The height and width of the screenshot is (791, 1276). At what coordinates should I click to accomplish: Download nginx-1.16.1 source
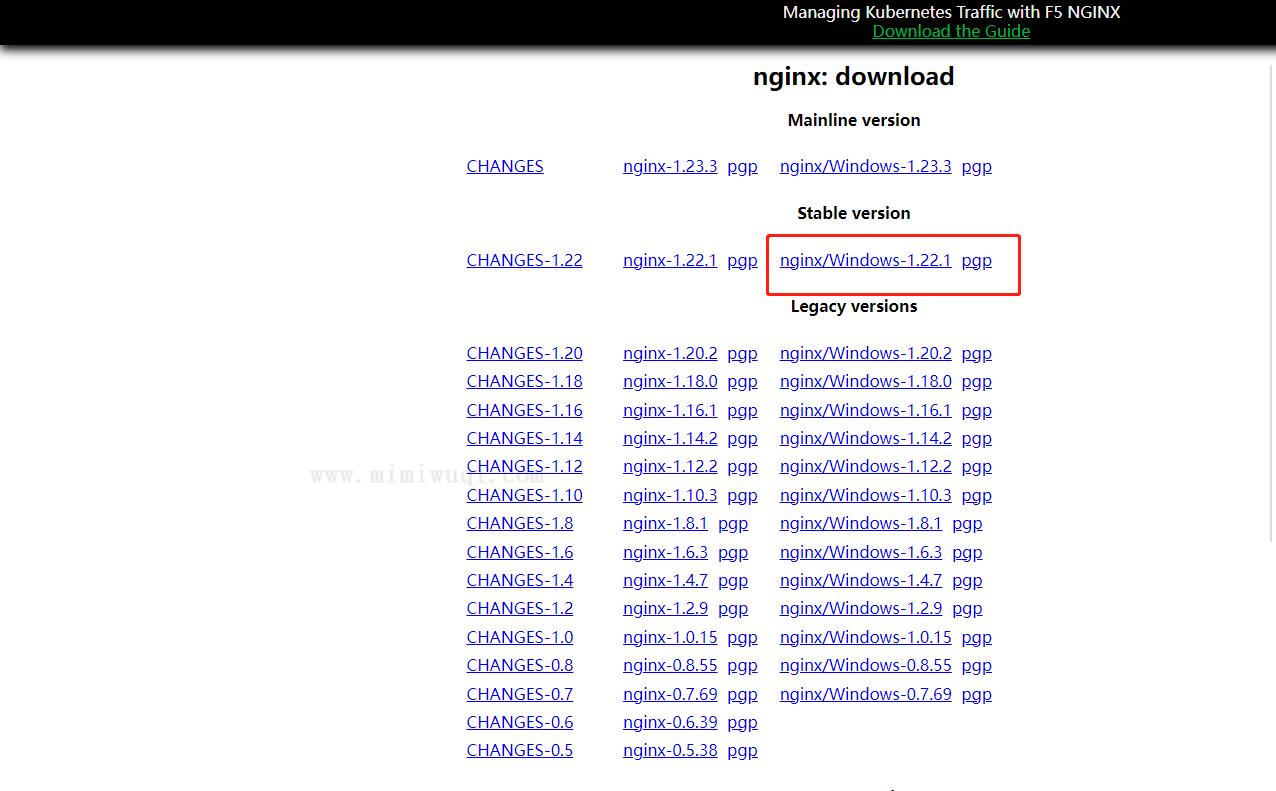[670, 410]
